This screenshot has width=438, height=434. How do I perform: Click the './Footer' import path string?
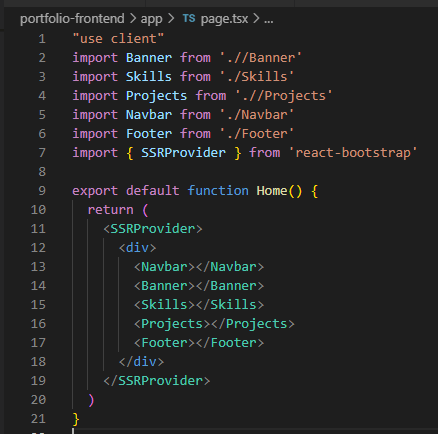(x=257, y=134)
